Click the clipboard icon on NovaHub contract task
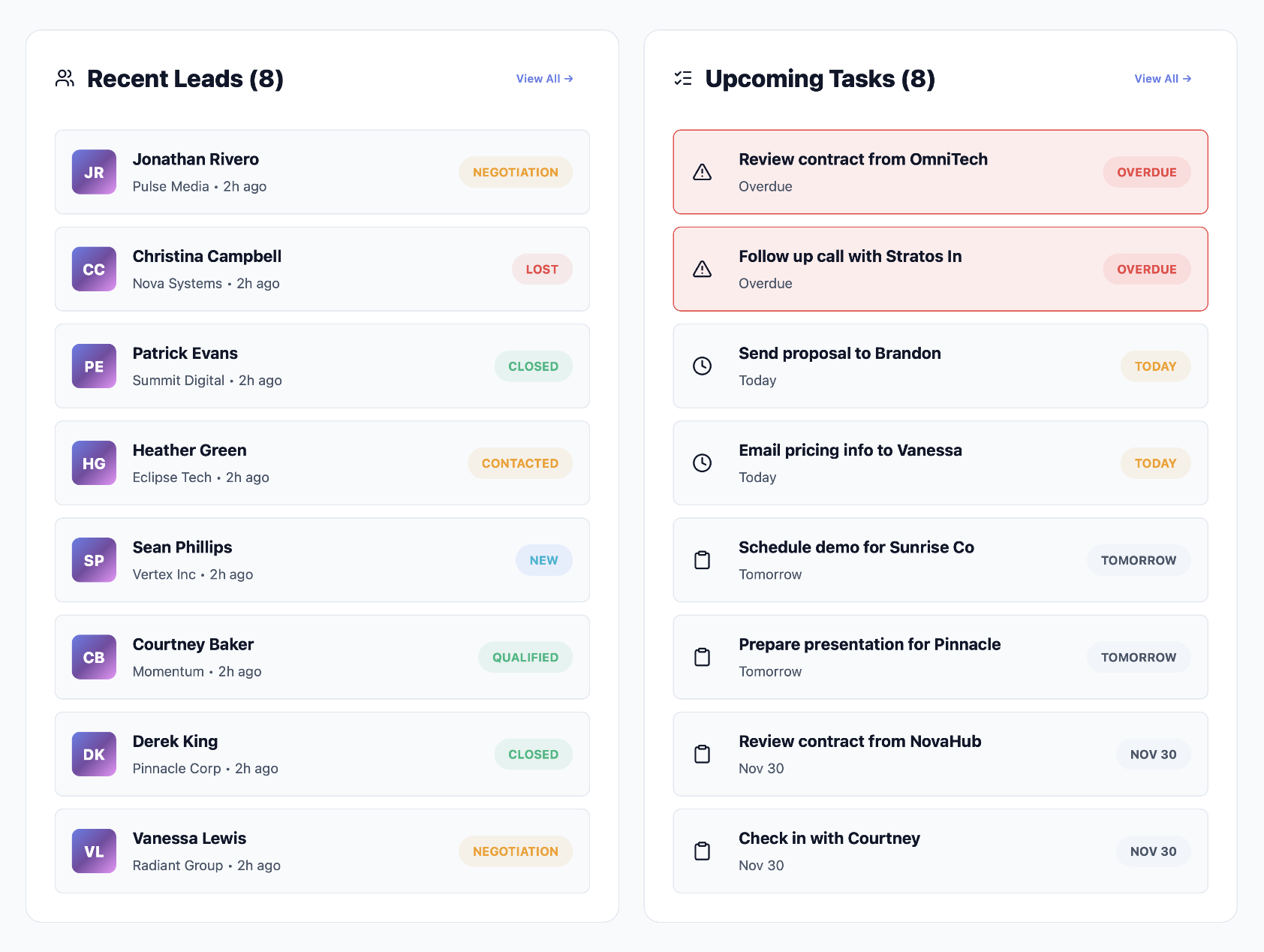Screen dimensions: 1264x952 (x=702, y=754)
